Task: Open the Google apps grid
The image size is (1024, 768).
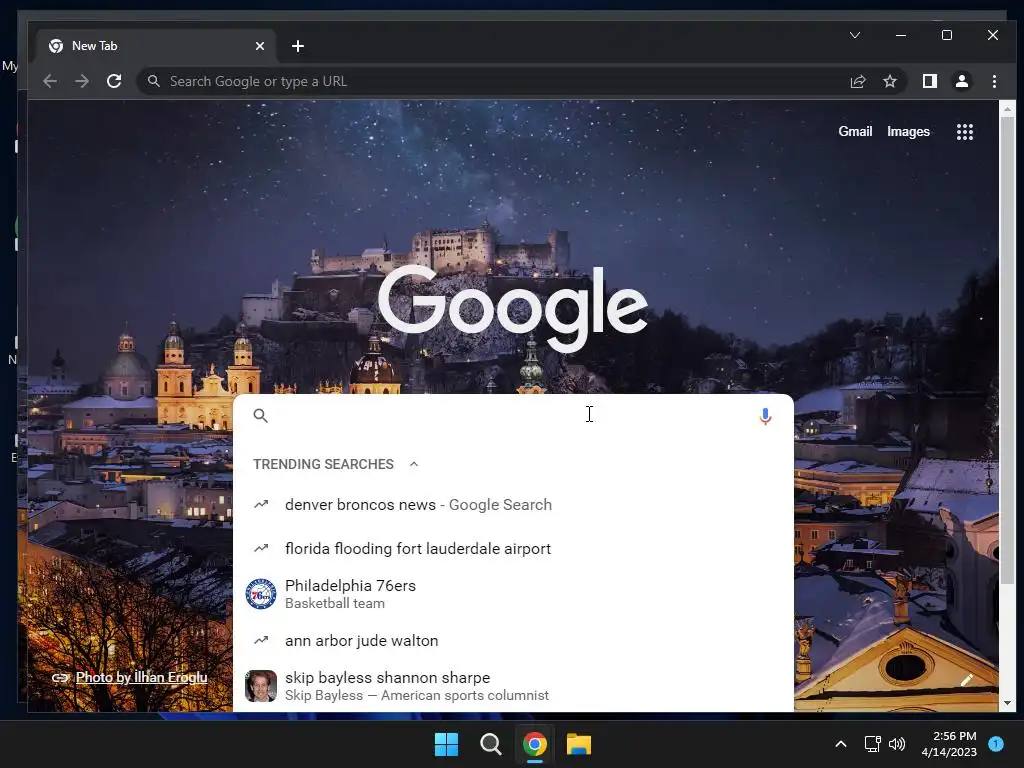Action: 965,132
